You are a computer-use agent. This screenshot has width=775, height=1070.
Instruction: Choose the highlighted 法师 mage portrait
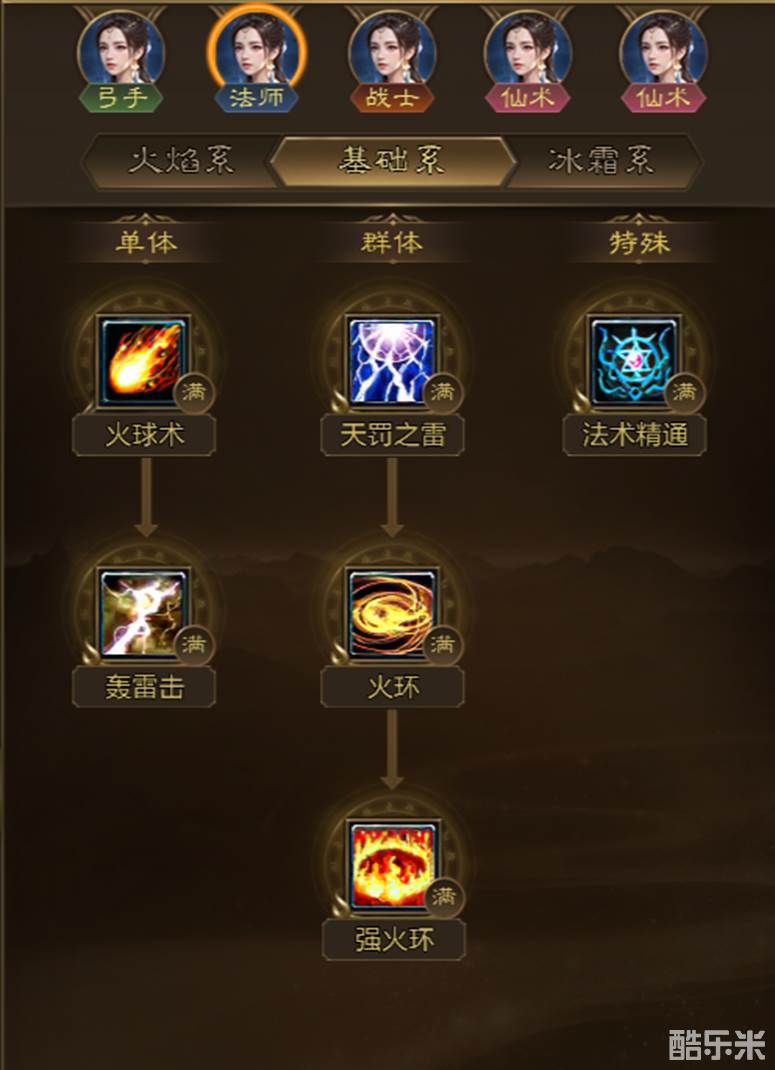(257, 57)
